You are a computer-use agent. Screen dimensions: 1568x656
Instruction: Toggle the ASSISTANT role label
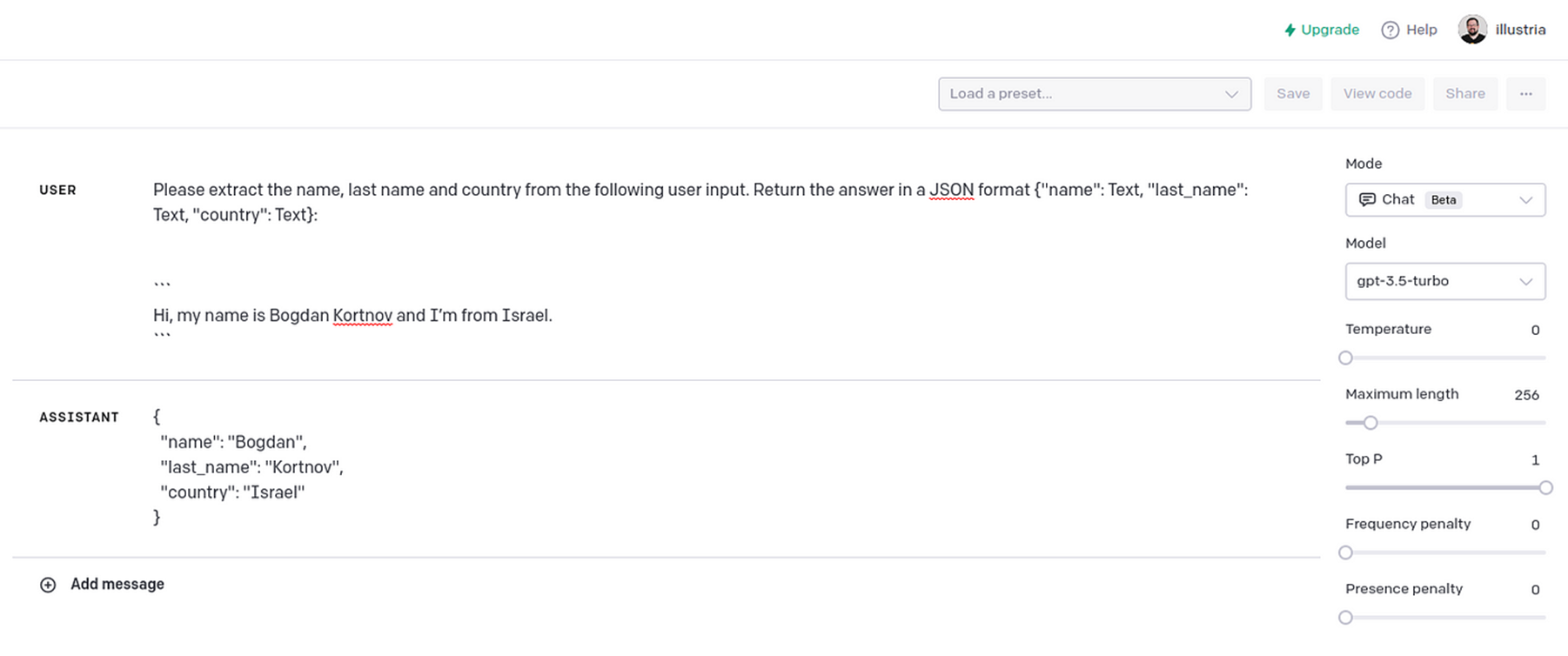tap(79, 418)
